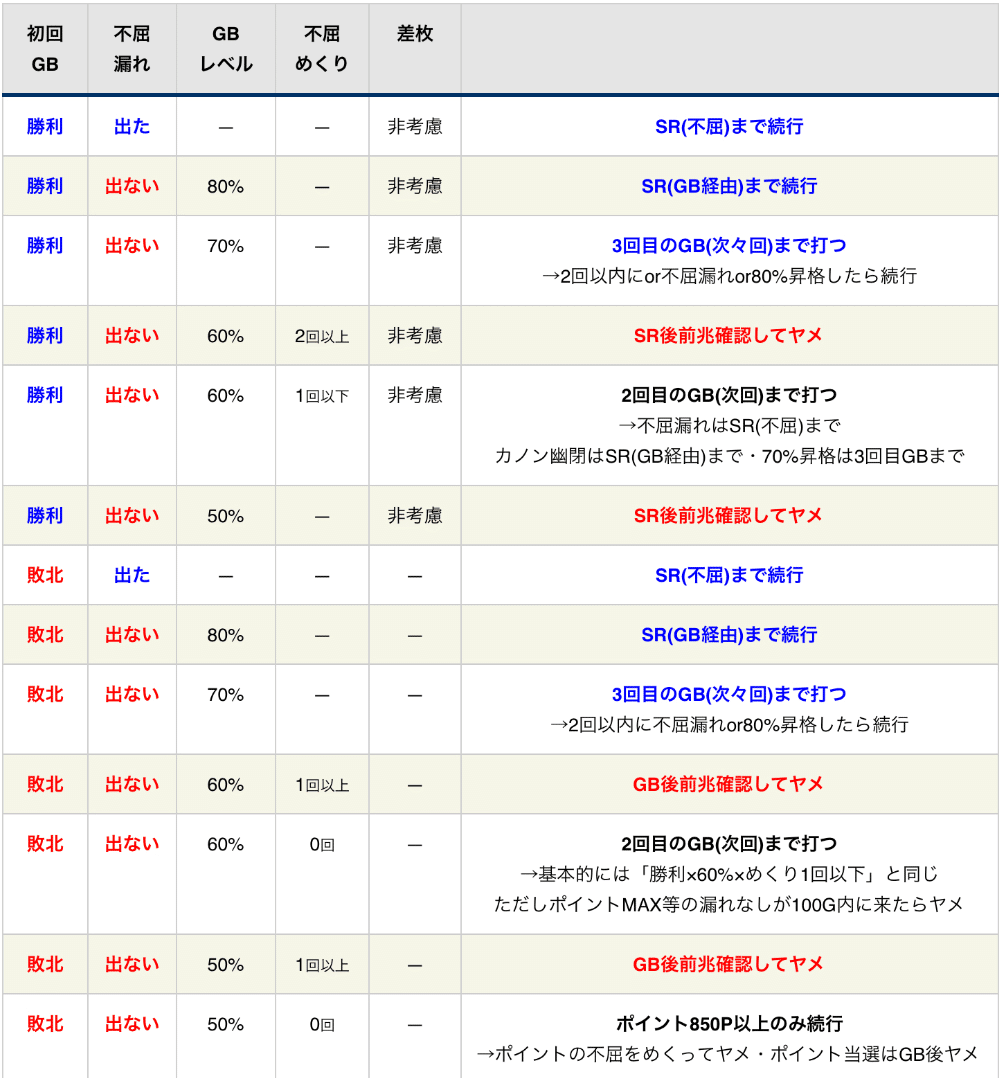Select 60% in the 1回以下 row
This screenshot has width=1001, height=1078.
click(226, 396)
